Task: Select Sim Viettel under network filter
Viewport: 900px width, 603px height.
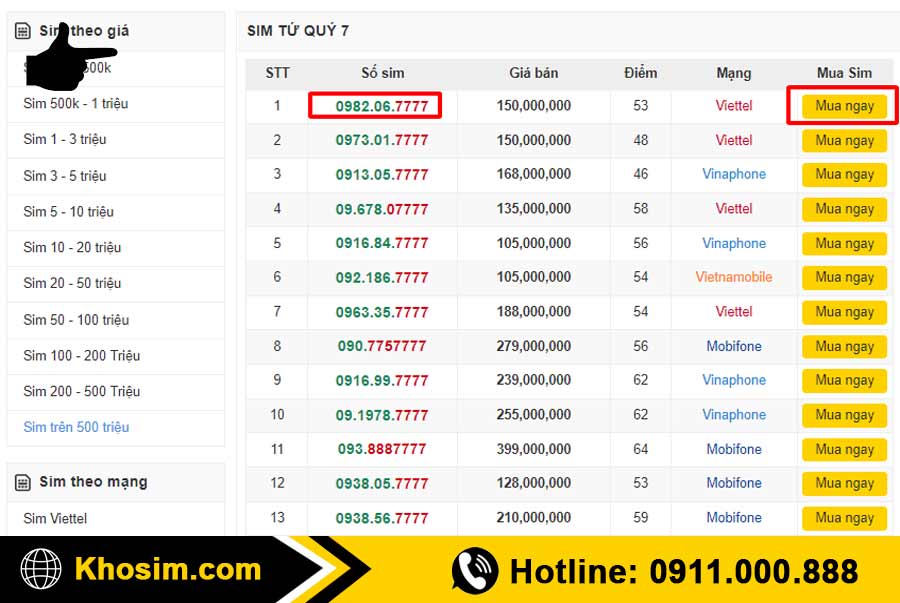Action: [55, 518]
